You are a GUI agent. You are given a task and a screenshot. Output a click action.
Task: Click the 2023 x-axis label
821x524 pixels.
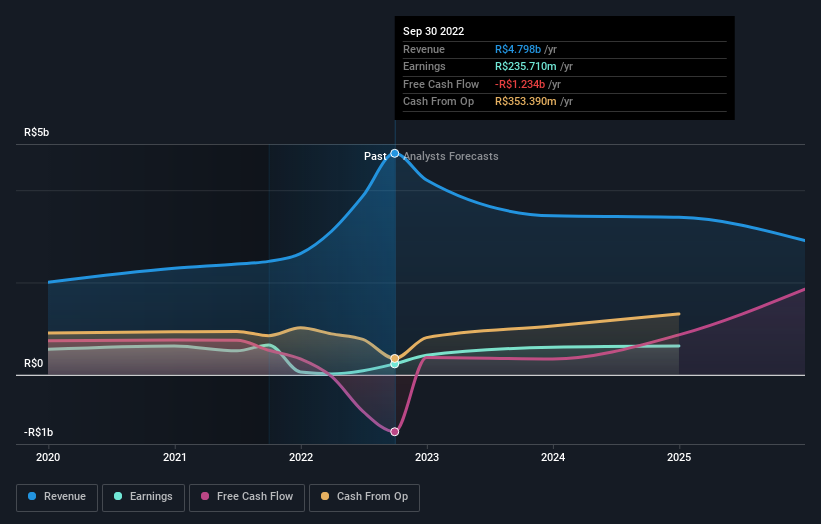tap(427, 457)
